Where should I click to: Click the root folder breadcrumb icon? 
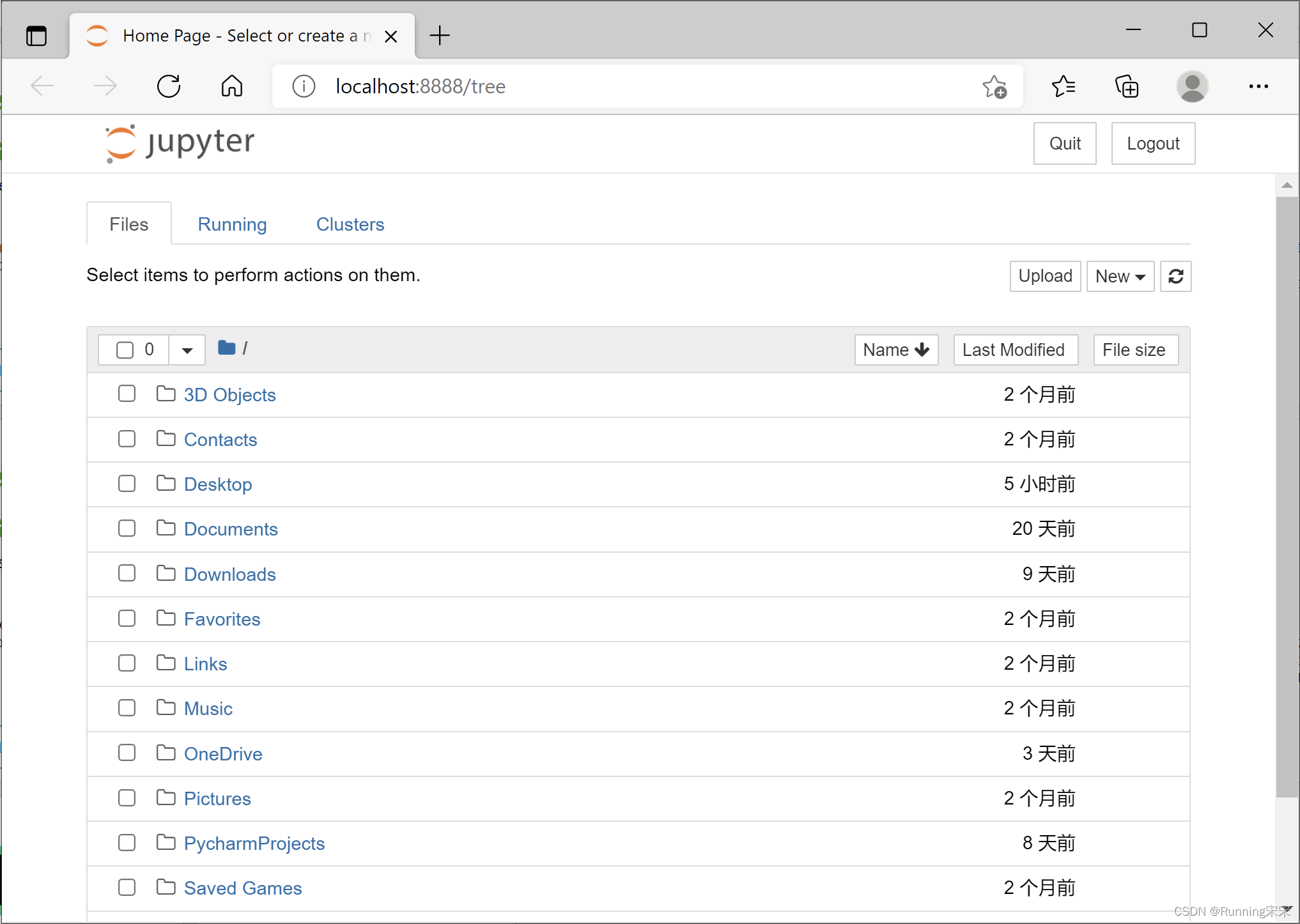[x=226, y=348]
